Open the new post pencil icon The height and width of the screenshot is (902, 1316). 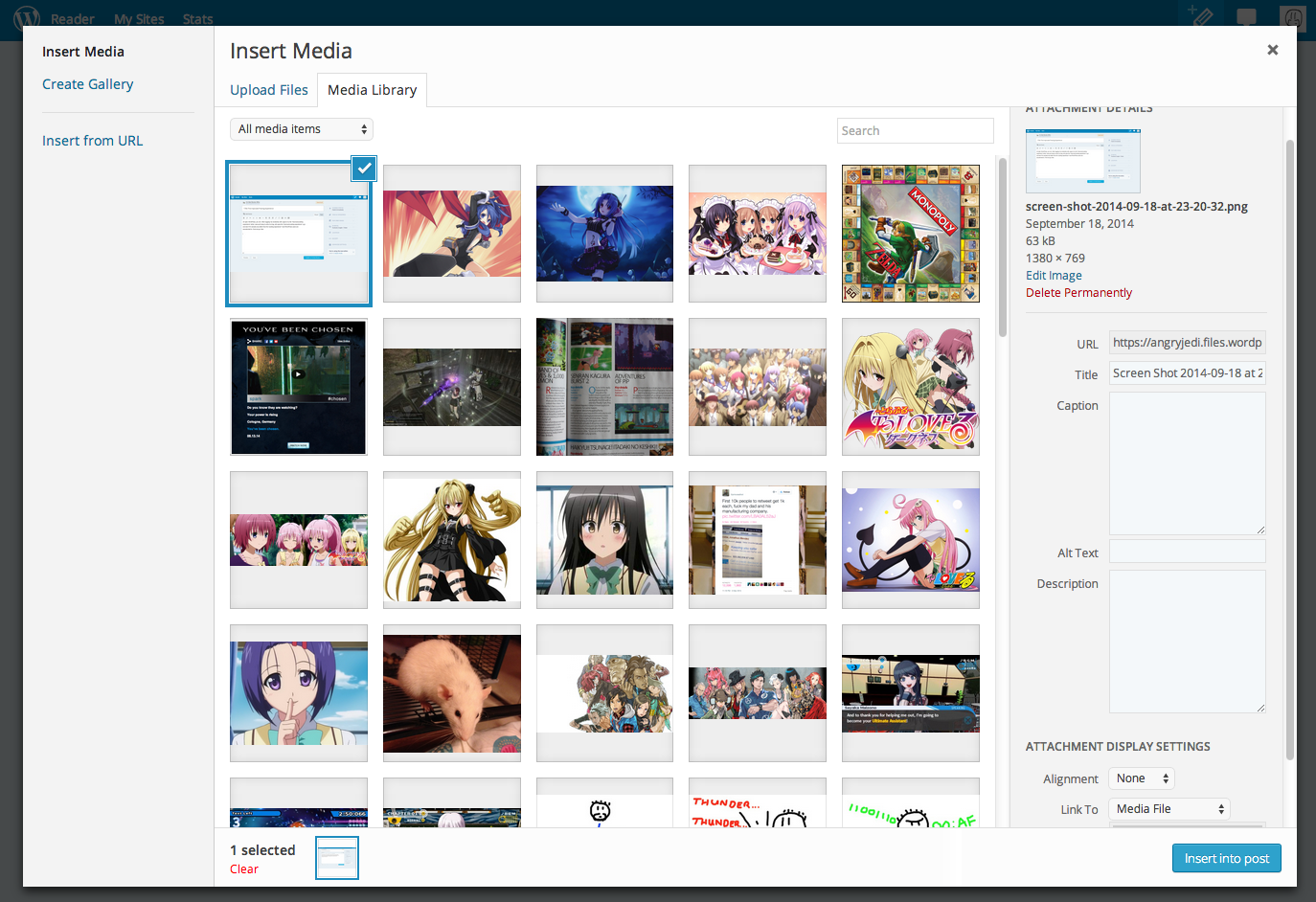(x=1200, y=18)
